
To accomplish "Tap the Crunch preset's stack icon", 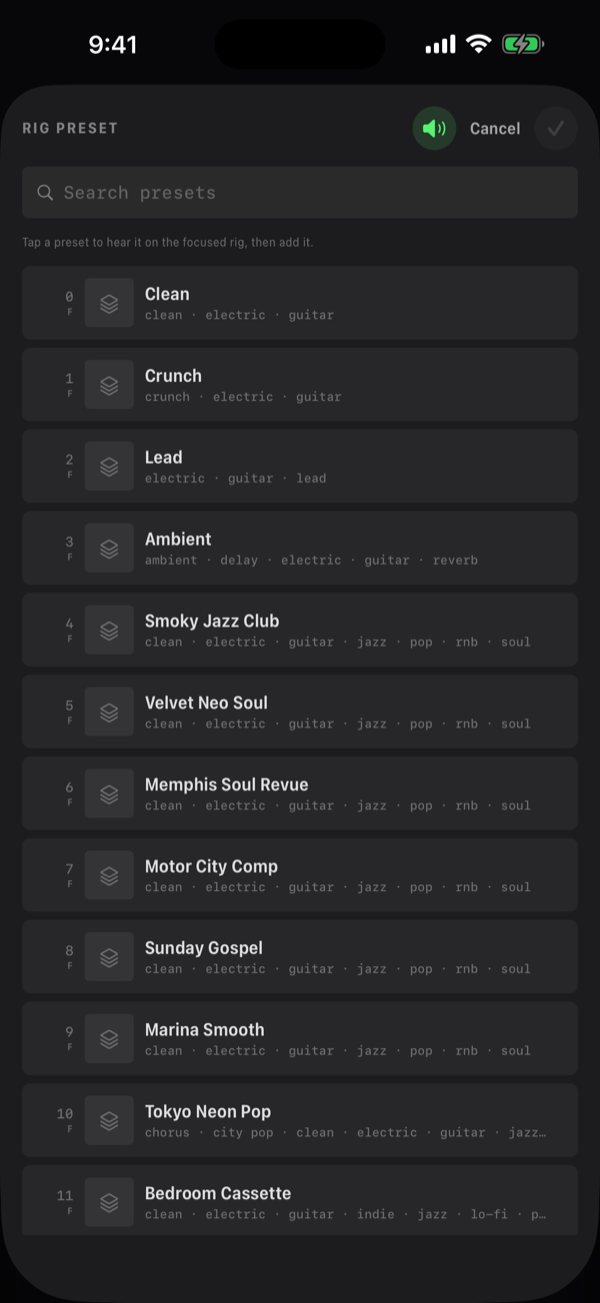I will pos(109,385).
